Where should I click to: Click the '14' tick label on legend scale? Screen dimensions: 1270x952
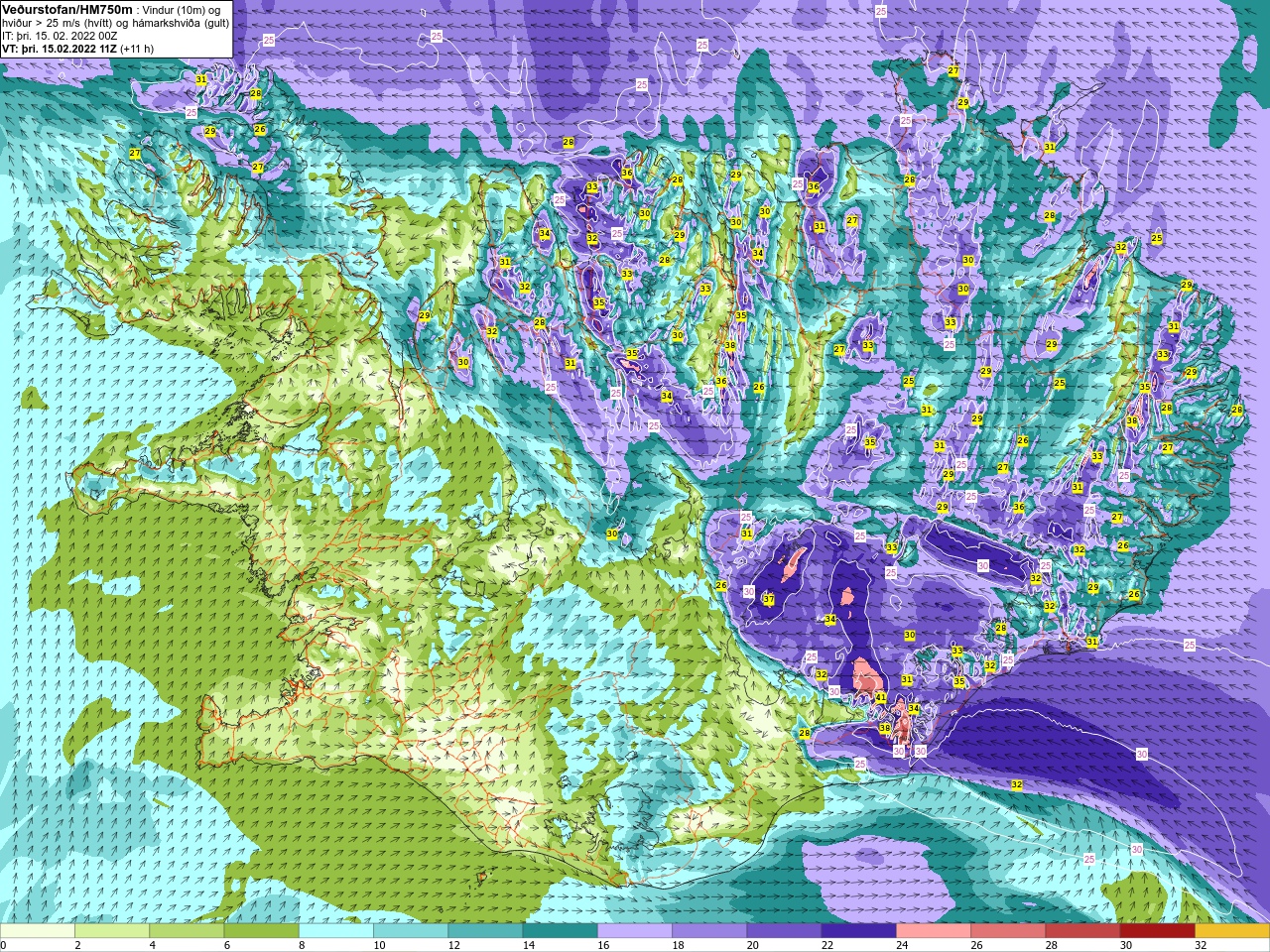(529, 945)
